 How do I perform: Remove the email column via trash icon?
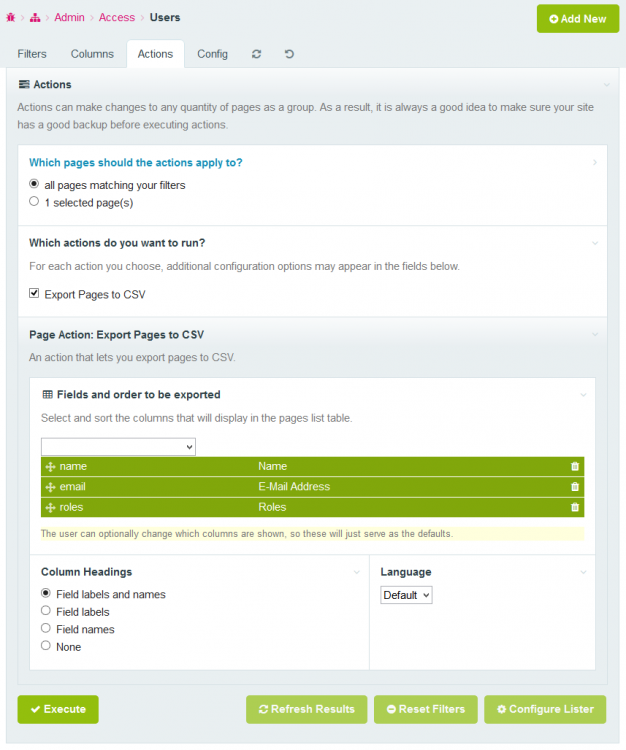[x=575, y=487]
